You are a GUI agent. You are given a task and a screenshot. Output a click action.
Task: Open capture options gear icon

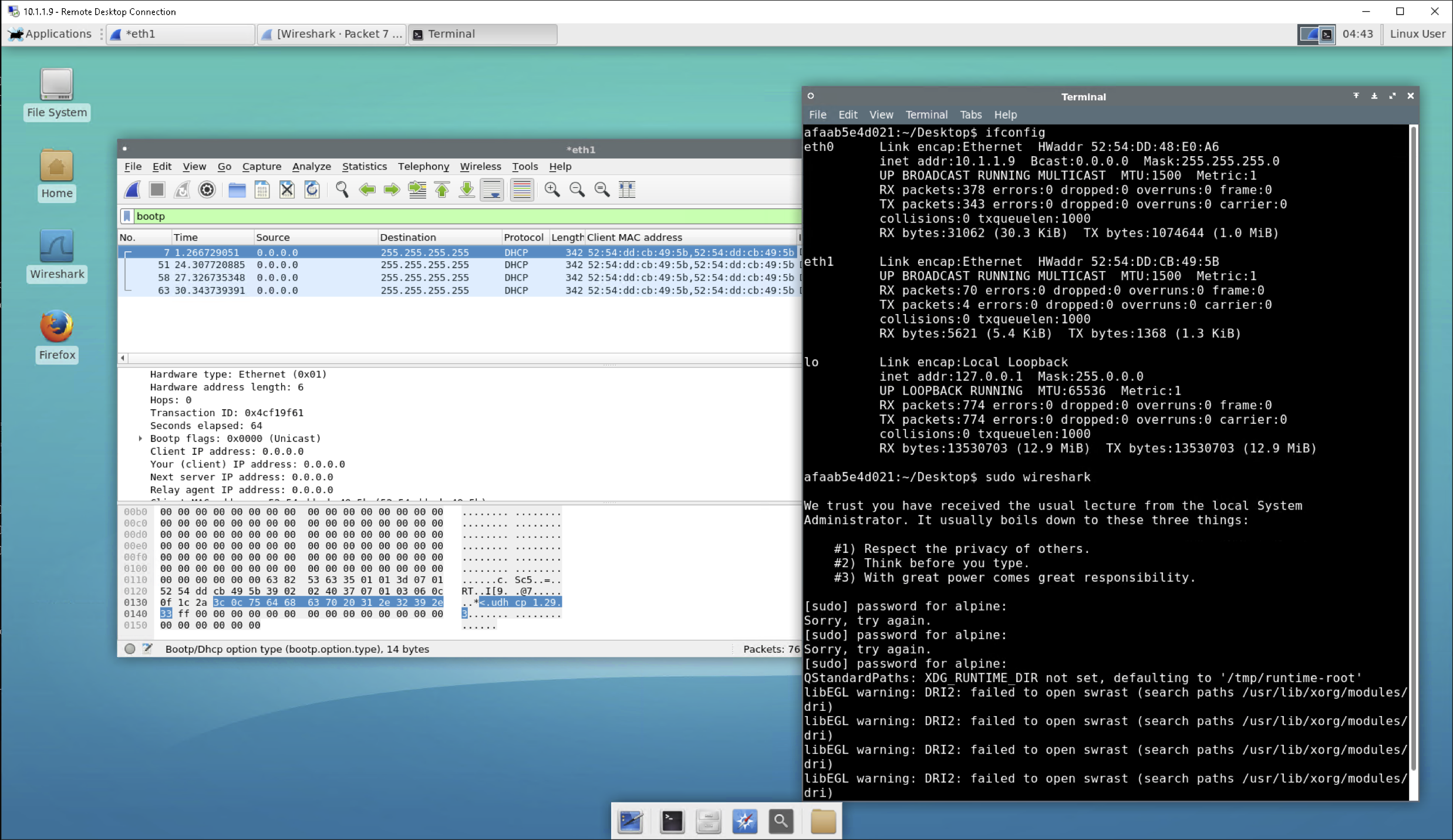tap(207, 190)
